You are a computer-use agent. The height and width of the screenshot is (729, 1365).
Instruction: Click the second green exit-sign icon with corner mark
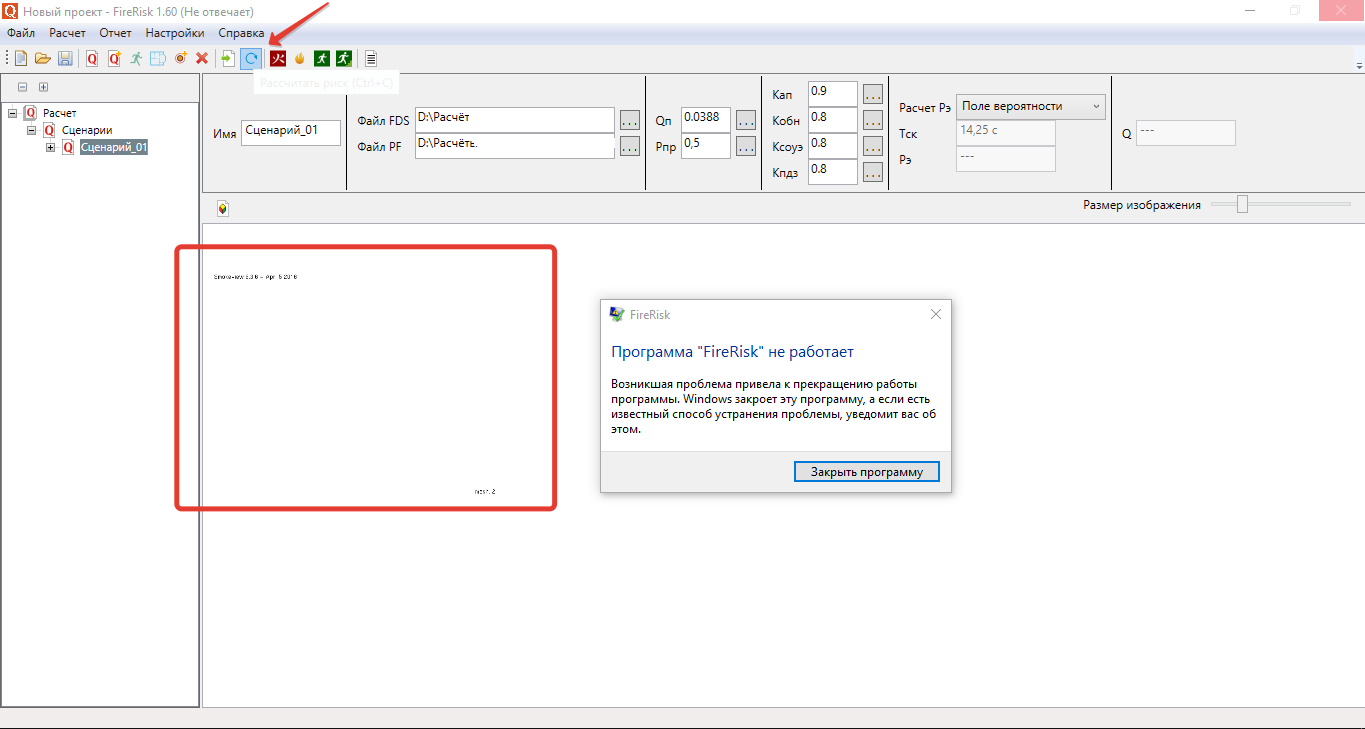[x=344, y=58]
